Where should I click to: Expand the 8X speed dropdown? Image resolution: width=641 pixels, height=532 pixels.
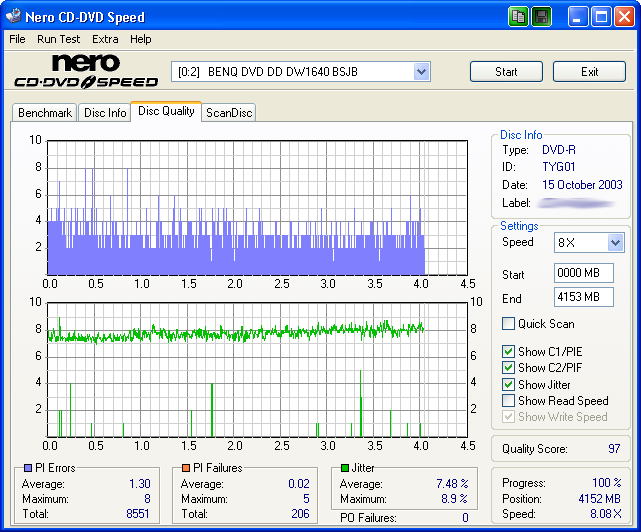click(615, 243)
